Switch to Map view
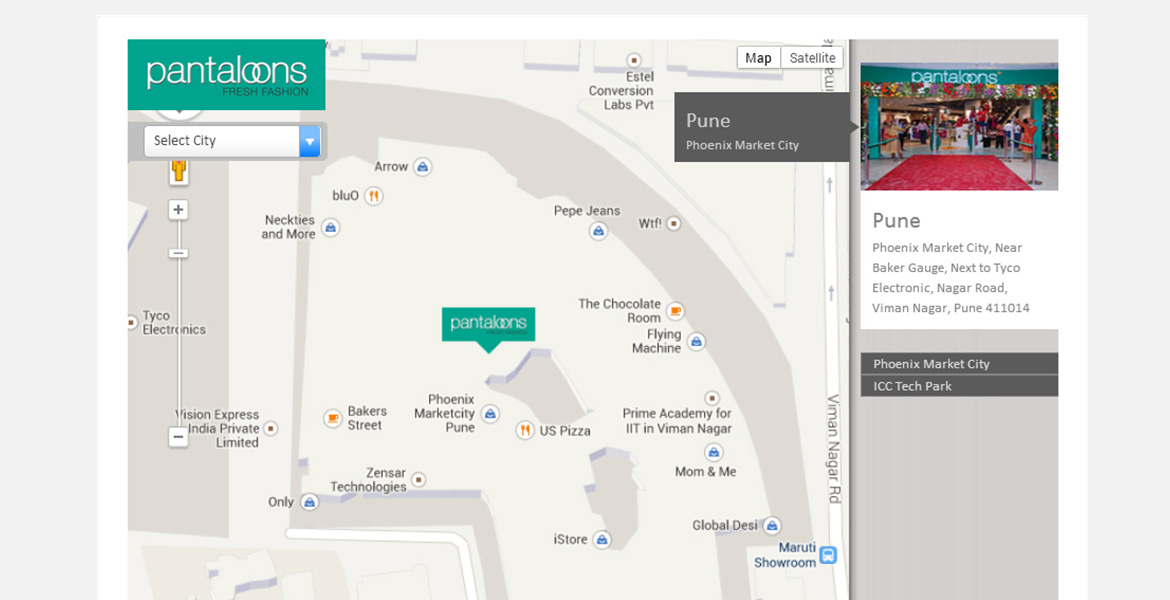The height and width of the screenshot is (600, 1170). [758, 58]
